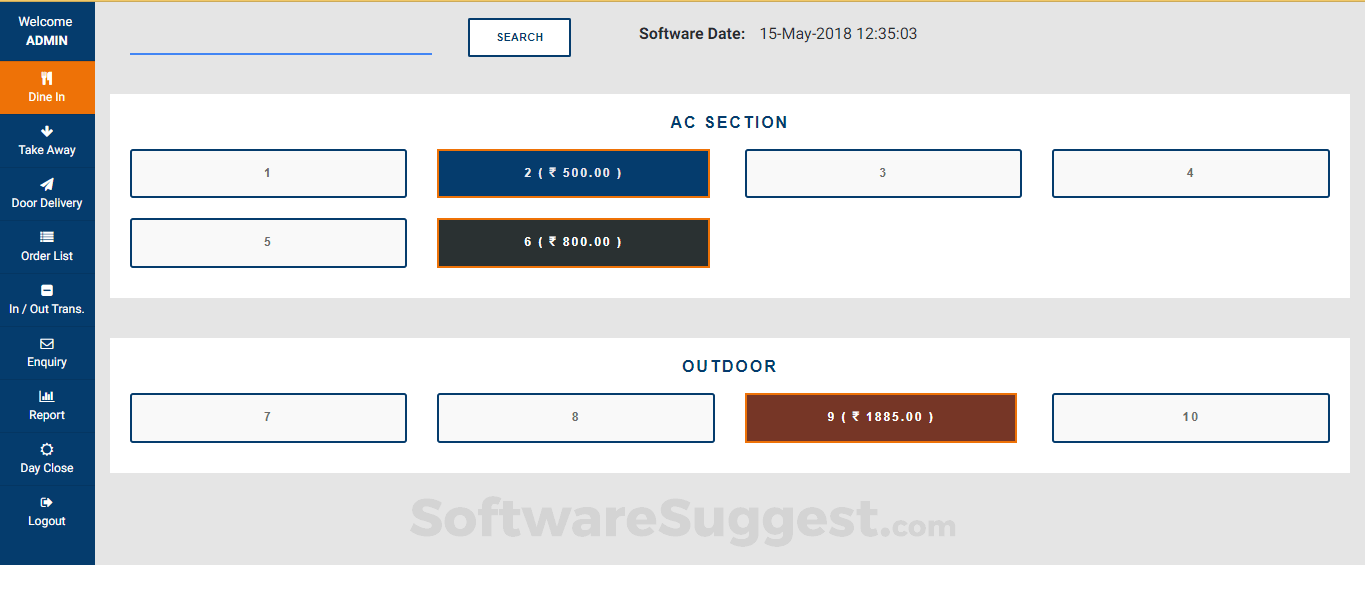Viewport: 1365px width, 616px height.
Task: Open the Order List view
Action: click(47, 237)
